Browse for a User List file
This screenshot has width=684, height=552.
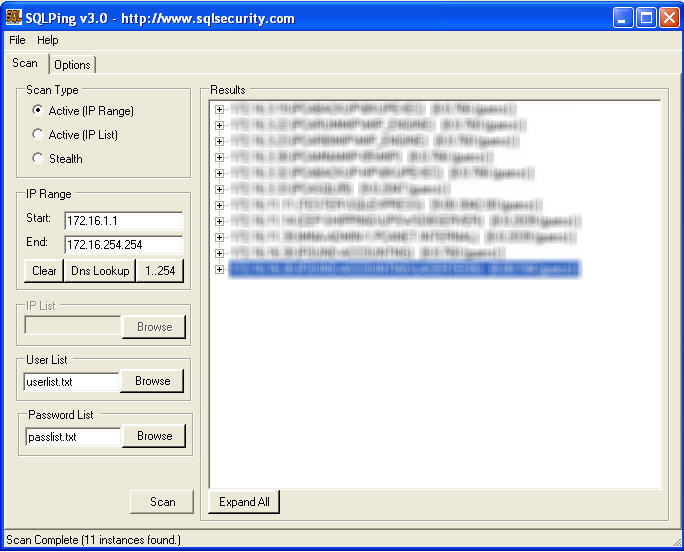[x=153, y=381]
